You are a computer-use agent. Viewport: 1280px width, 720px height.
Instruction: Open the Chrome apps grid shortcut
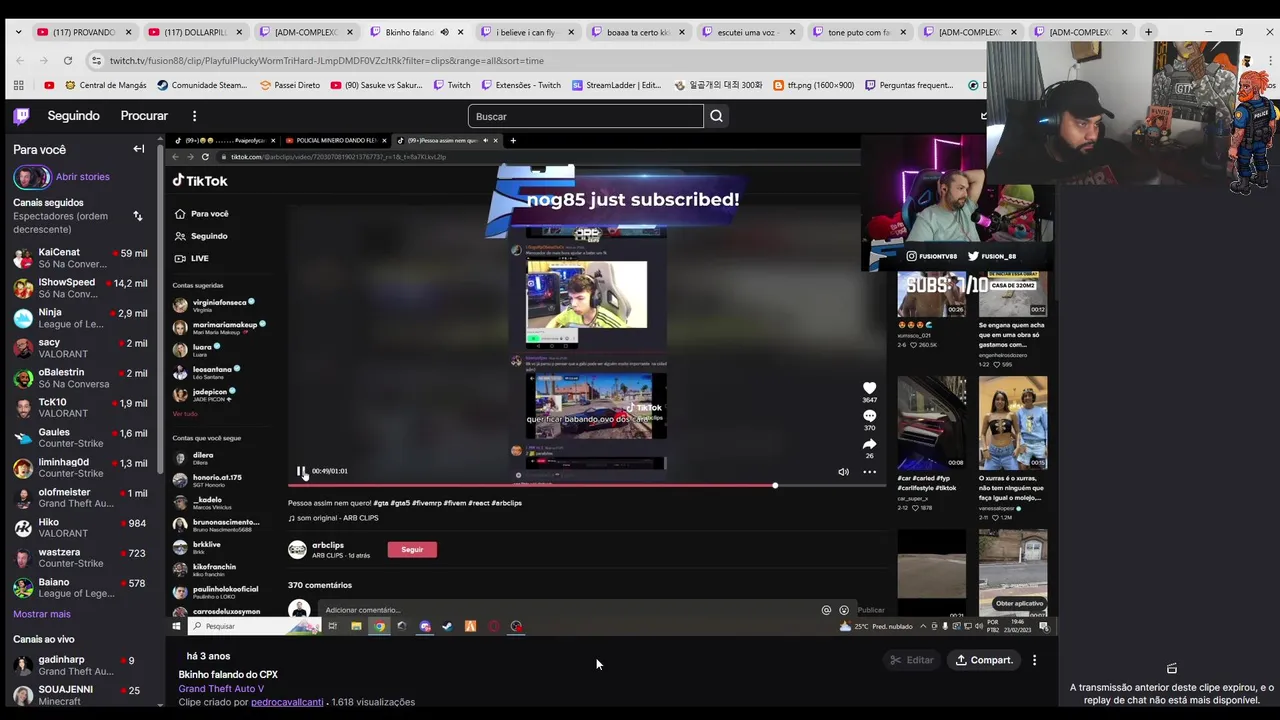pyautogui.click(x=19, y=85)
